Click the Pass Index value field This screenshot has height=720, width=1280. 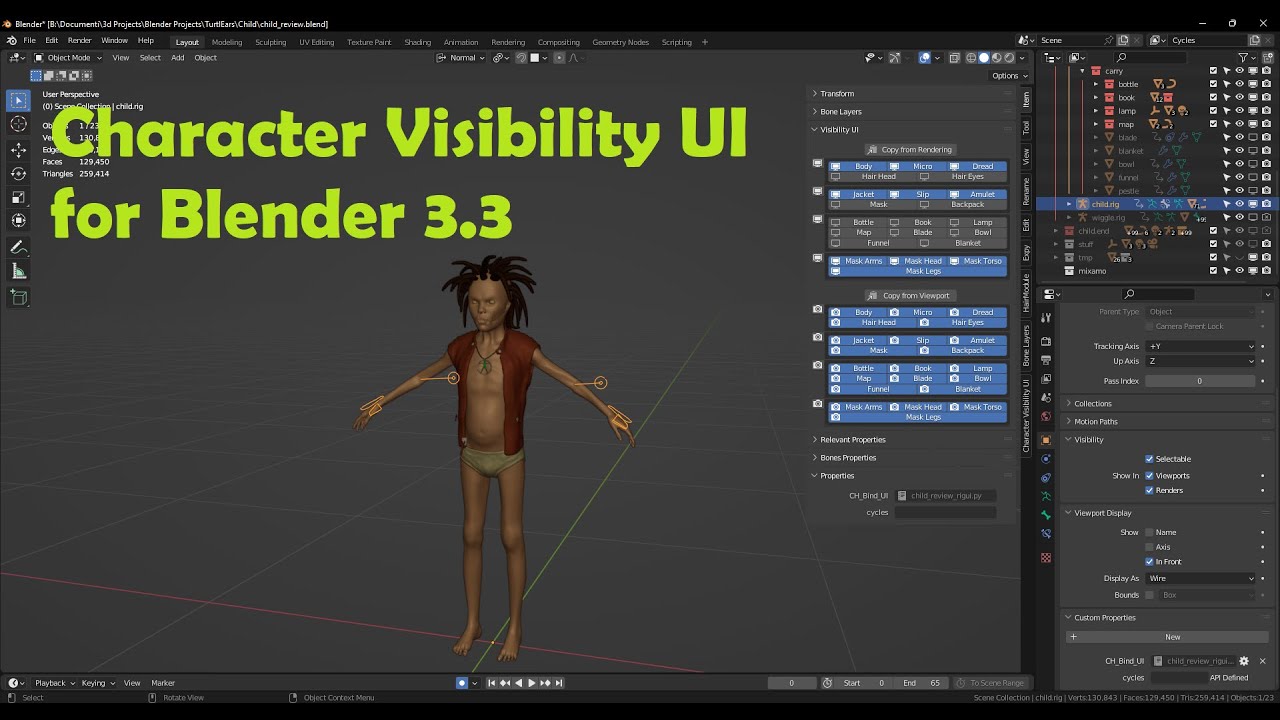[x=1200, y=381]
